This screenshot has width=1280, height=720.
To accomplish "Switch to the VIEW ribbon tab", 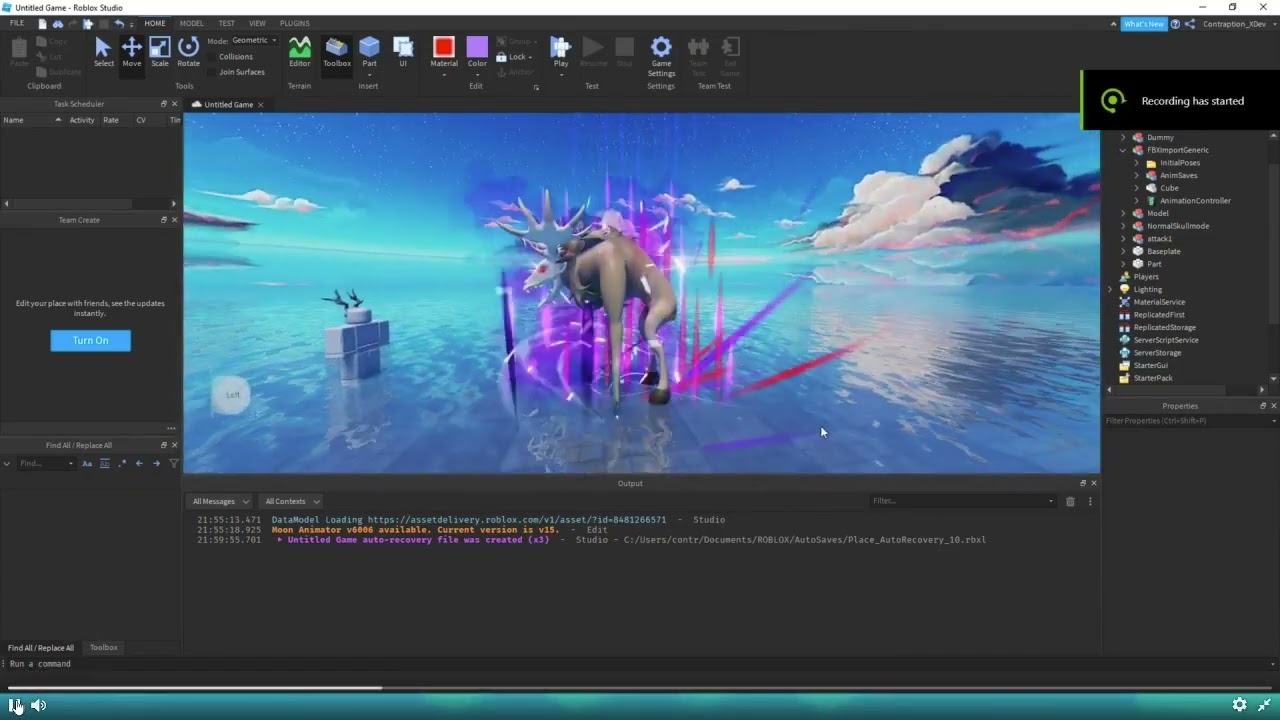I will (x=257, y=23).
